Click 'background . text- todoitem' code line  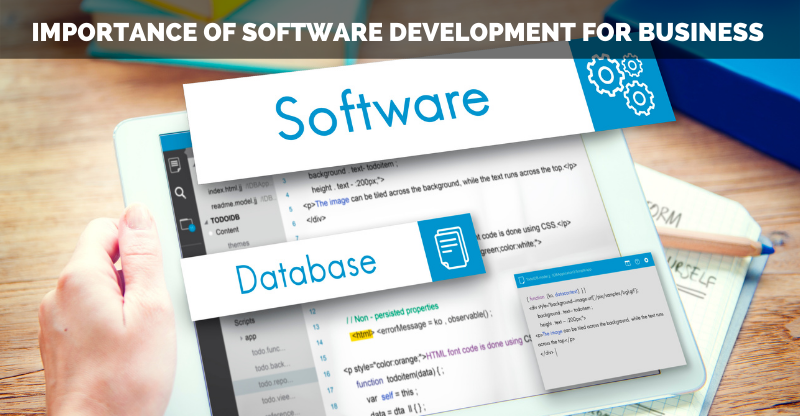353,169
